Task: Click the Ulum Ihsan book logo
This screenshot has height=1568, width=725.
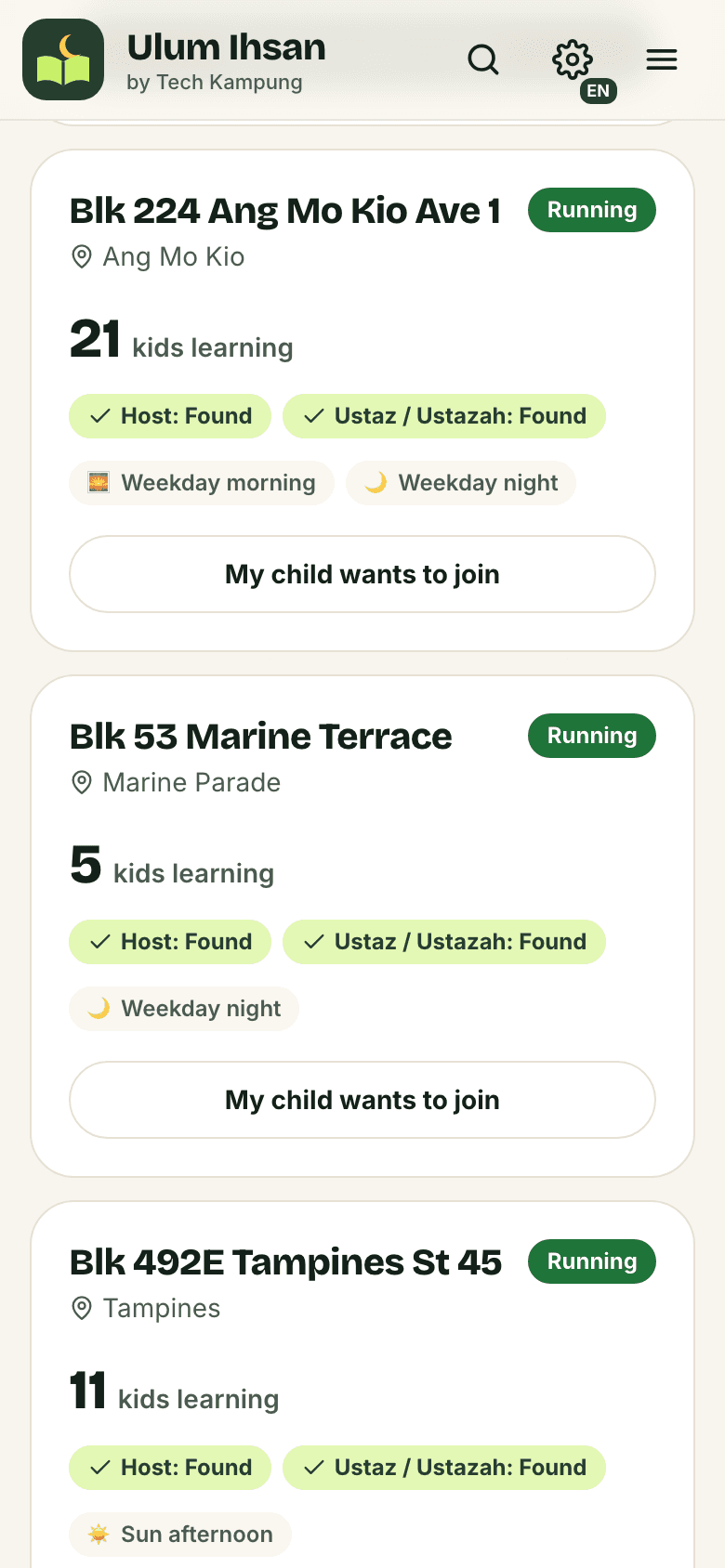Action: click(x=63, y=60)
